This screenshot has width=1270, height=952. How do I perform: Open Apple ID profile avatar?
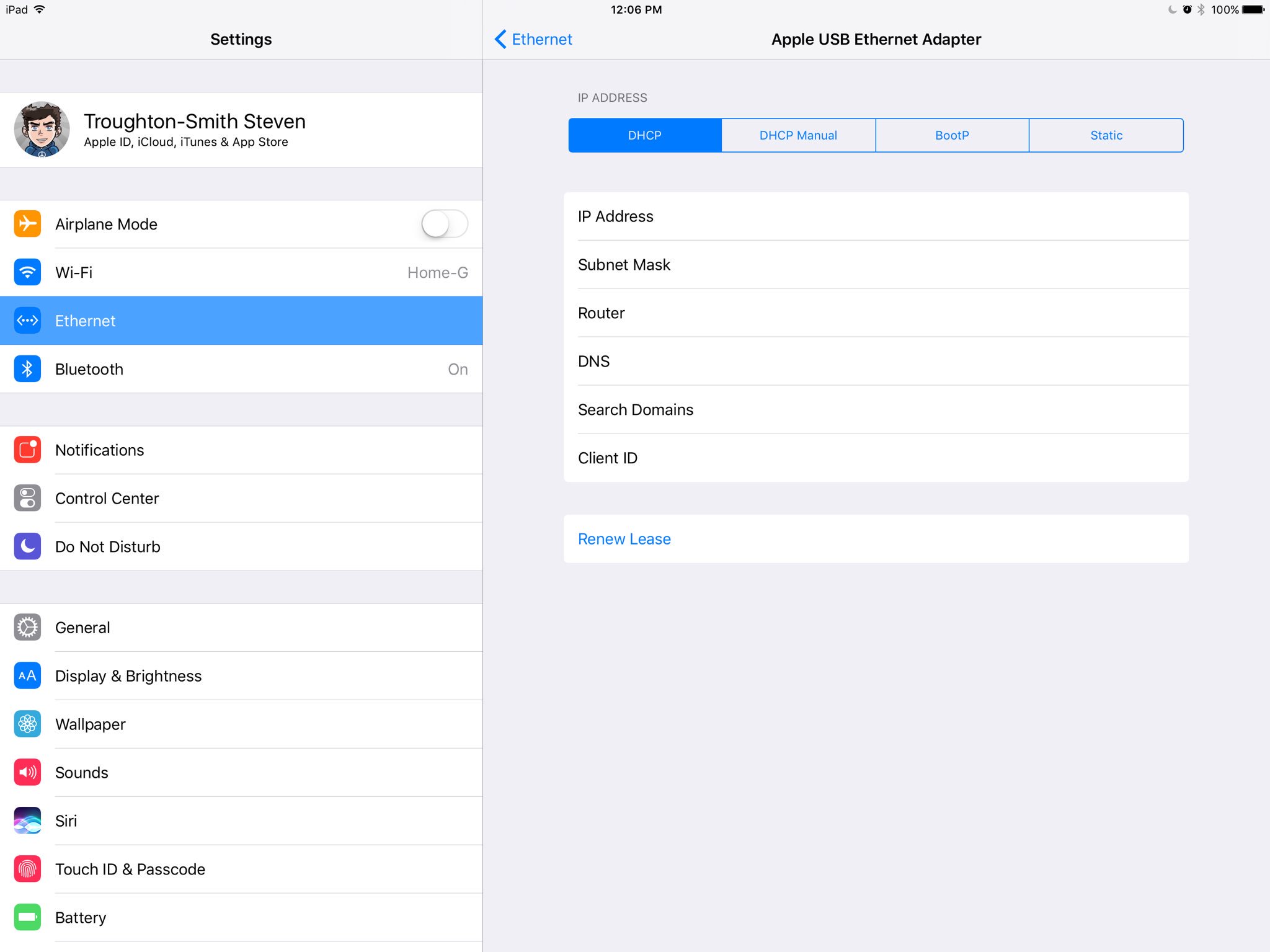click(x=42, y=130)
